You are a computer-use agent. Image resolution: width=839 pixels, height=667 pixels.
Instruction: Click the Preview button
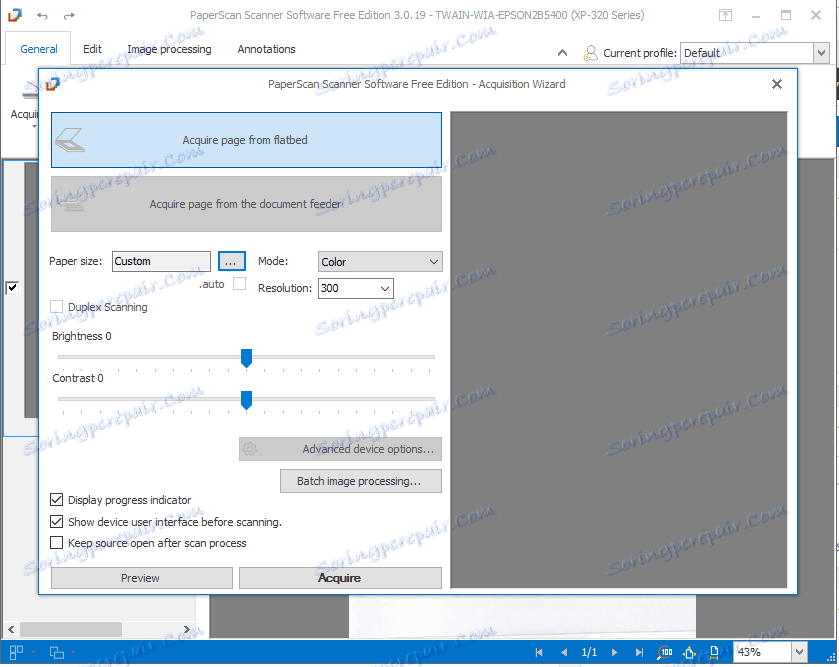142,578
